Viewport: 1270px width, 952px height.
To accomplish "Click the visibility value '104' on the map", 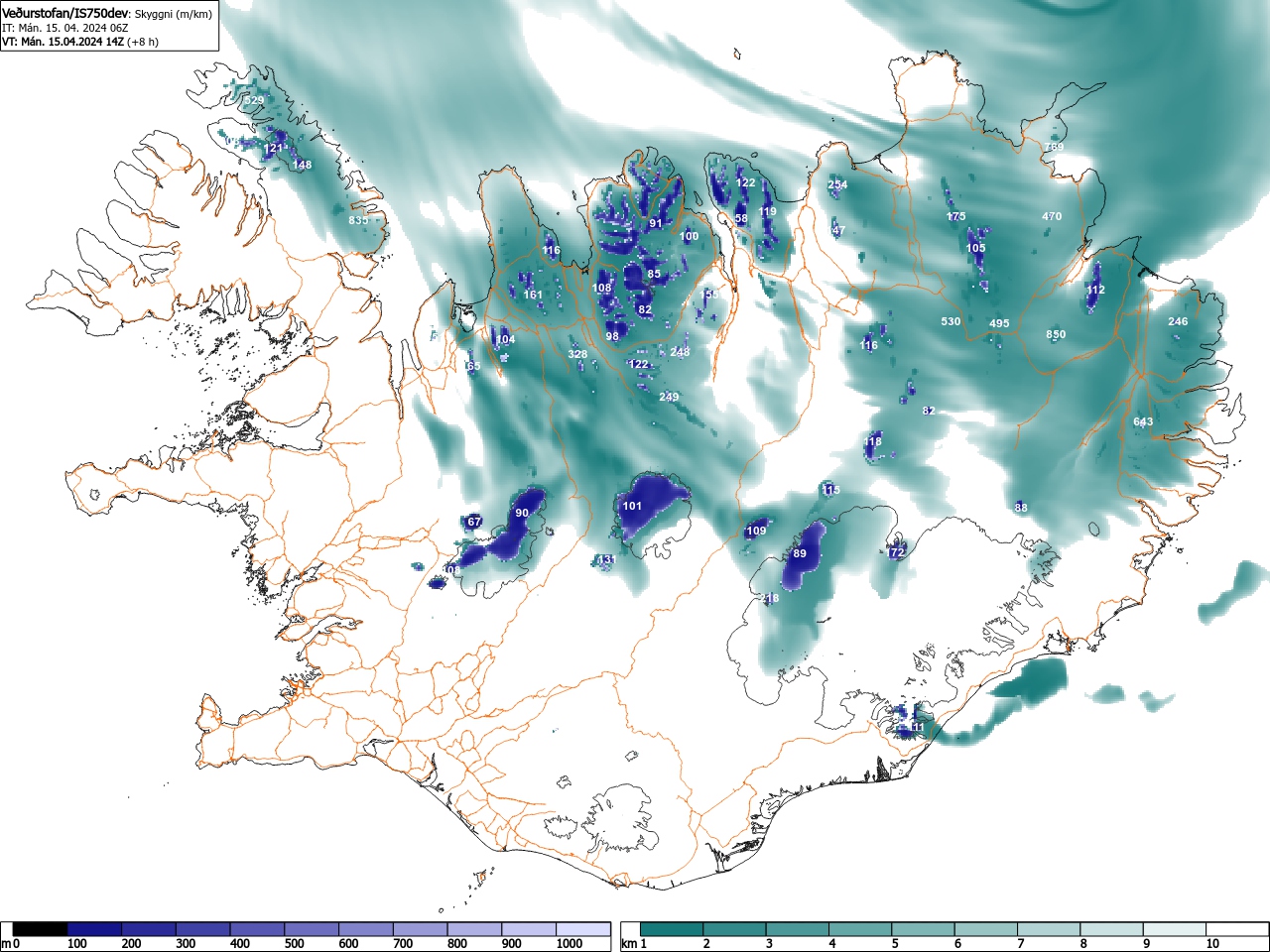I will pyautogui.click(x=505, y=339).
